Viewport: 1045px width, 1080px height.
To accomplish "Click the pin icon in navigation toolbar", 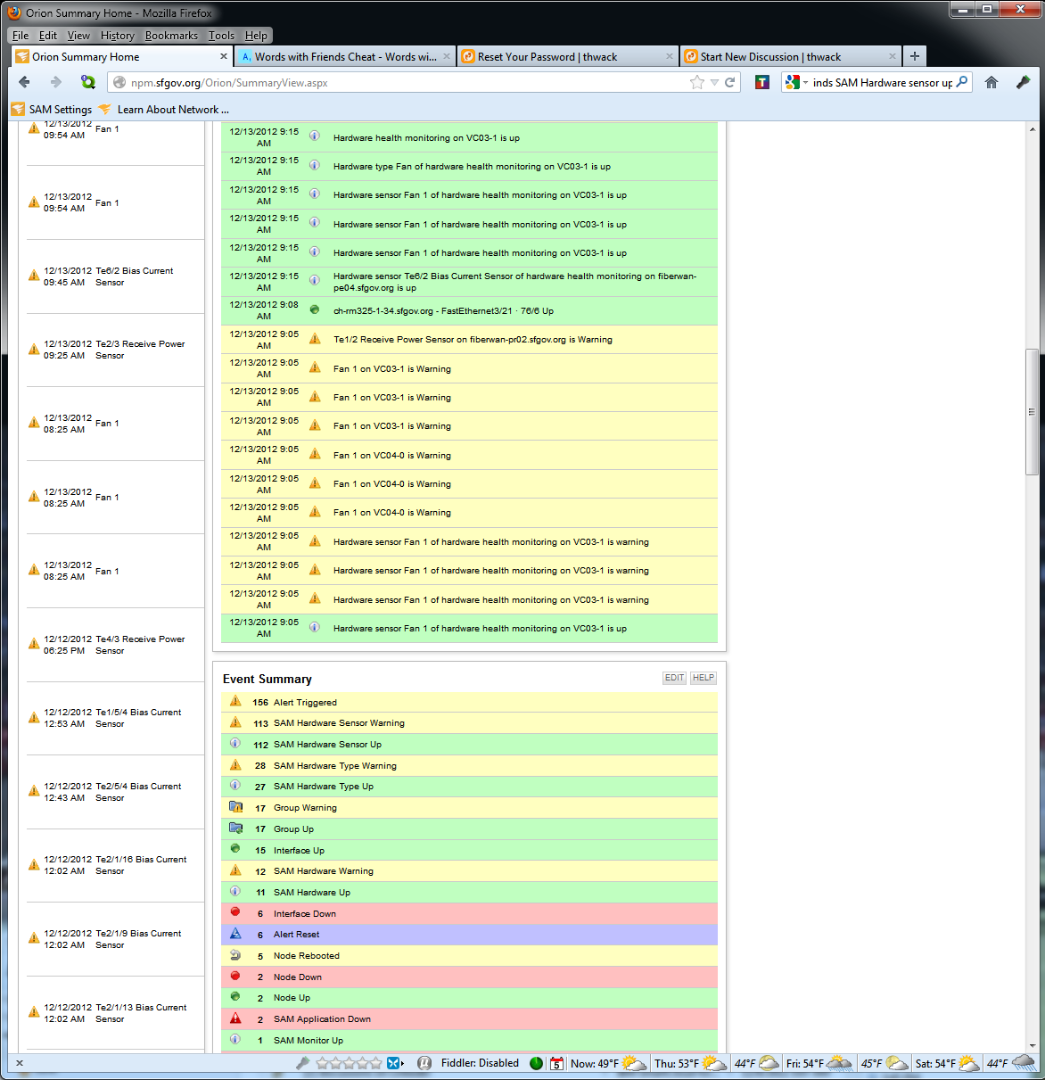I will coord(1023,83).
